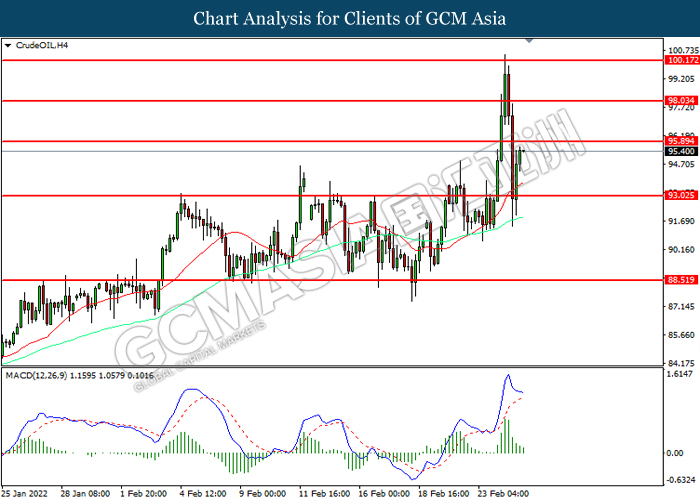Select the 88.519 support price label
This screenshot has height=500, width=700.
682,280
